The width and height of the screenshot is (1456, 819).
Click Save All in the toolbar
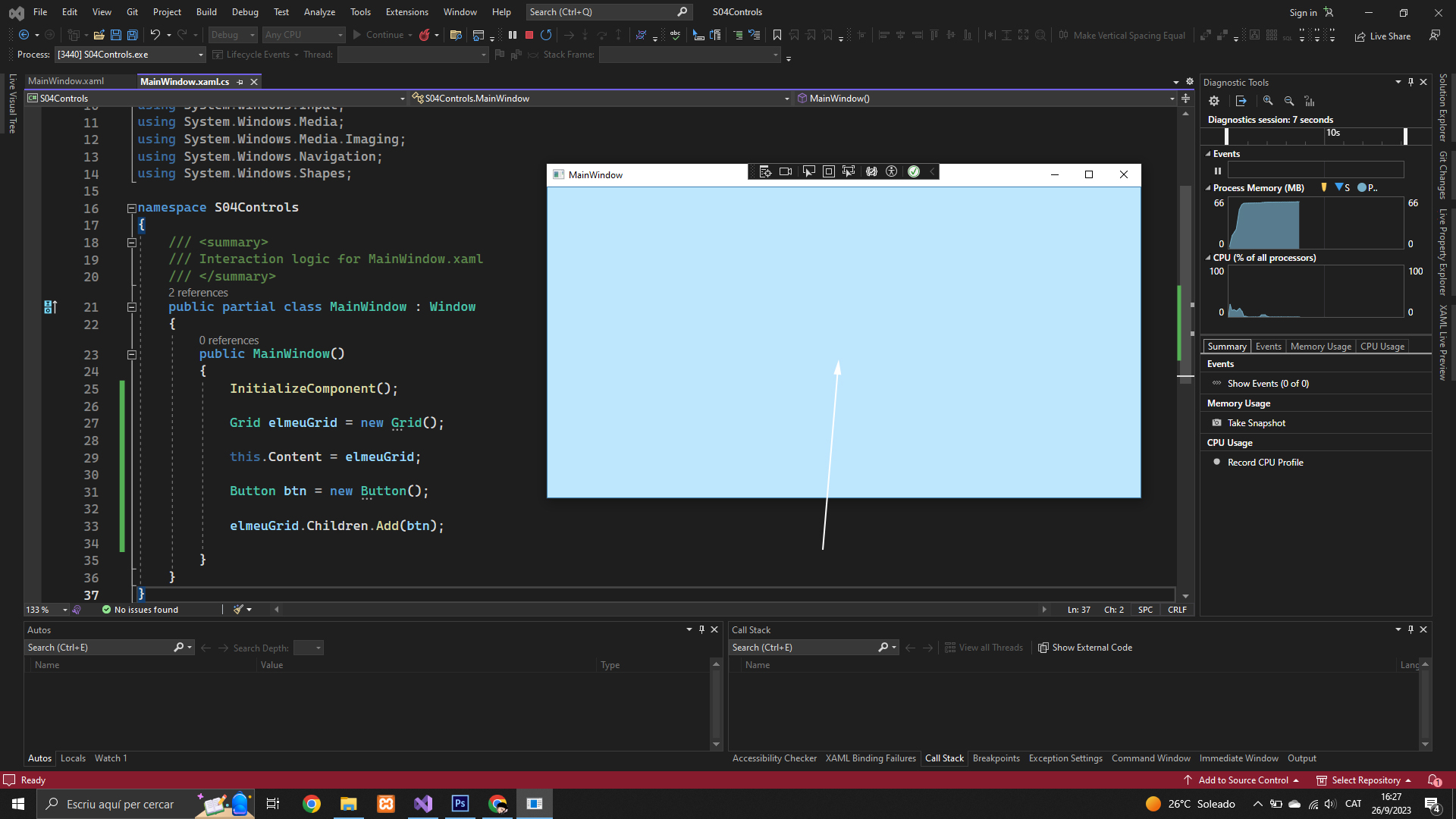133,35
